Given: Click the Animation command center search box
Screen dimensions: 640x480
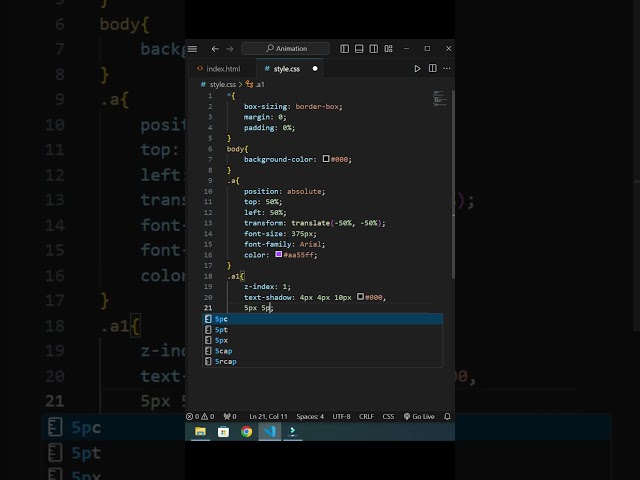Looking at the screenshot, I should (x=285, y=49).
